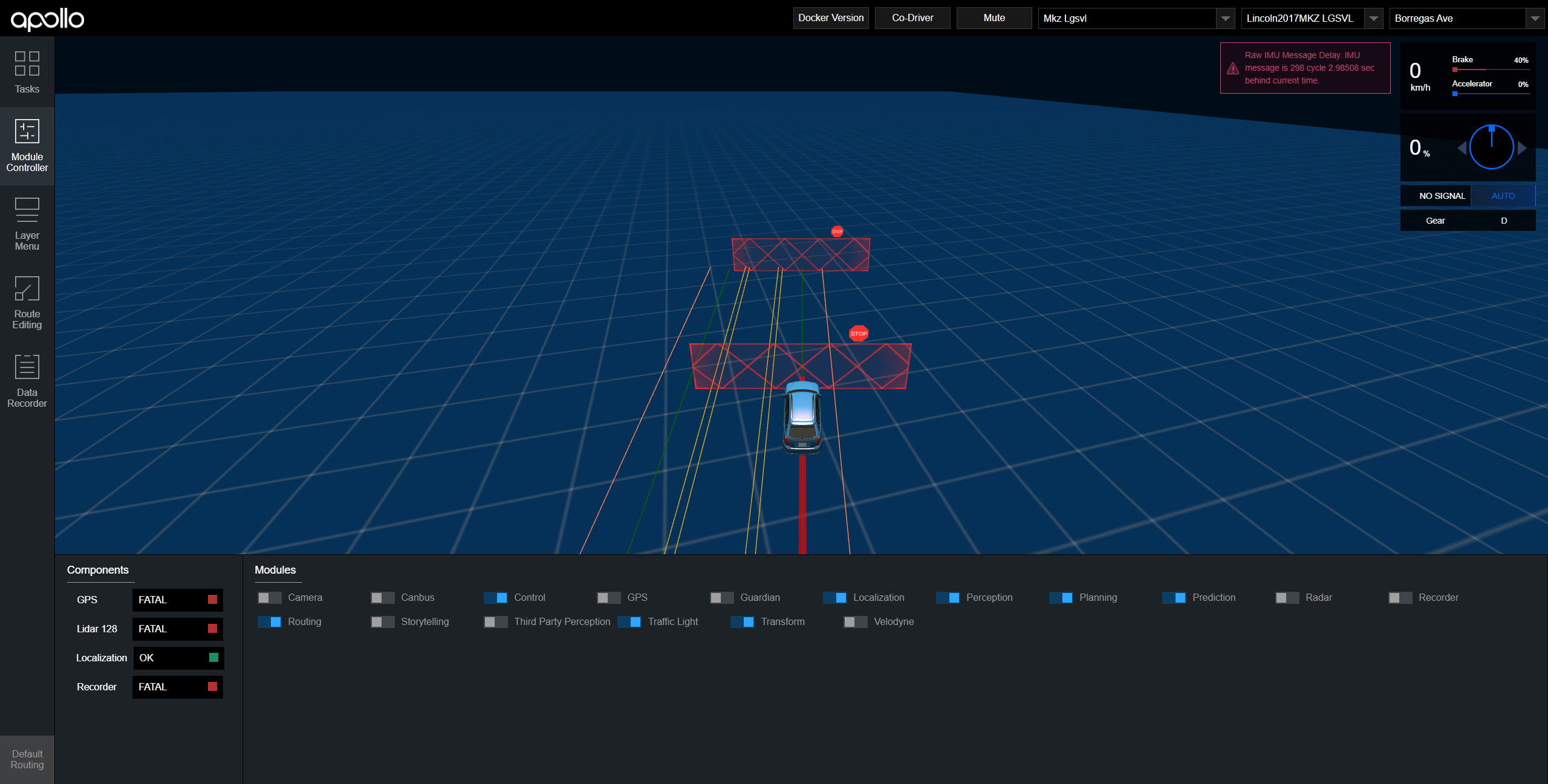Open the Tasks panel

click(27, 73)
